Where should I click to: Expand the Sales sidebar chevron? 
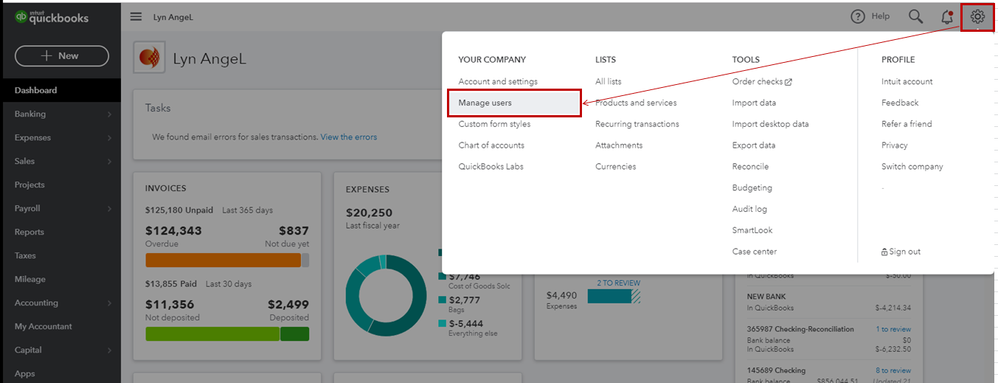tap(109, 162)
